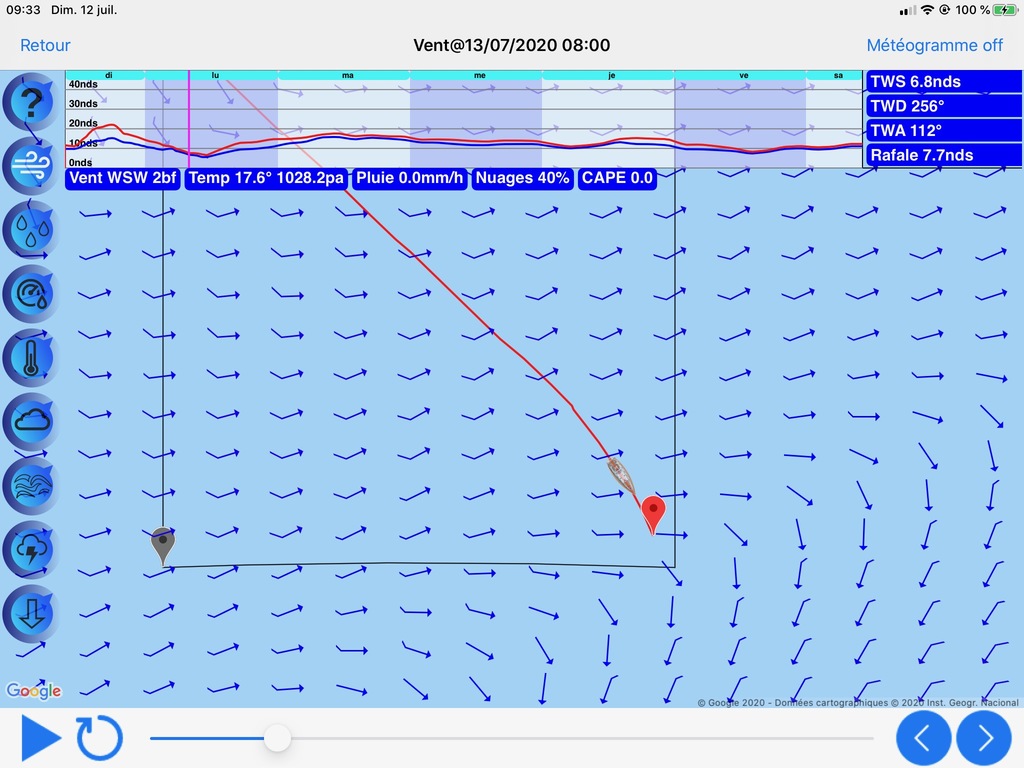Select the waves layer icon
1024x768 pixels.
click(29, 486)
